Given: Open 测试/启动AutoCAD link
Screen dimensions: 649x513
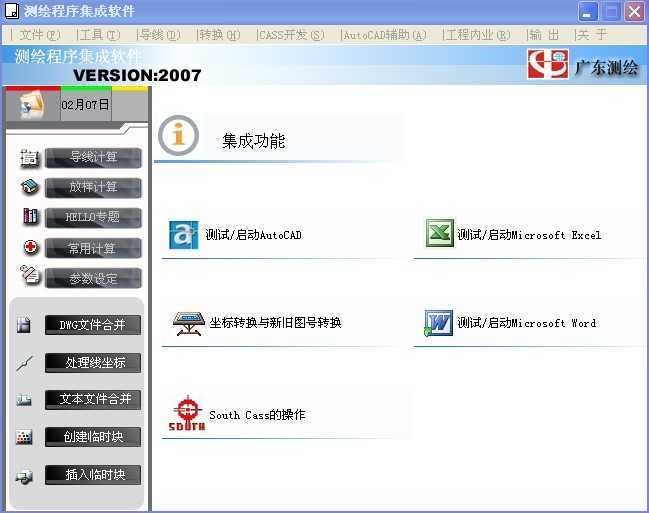Looking at the screenshot, I should 254,235.
